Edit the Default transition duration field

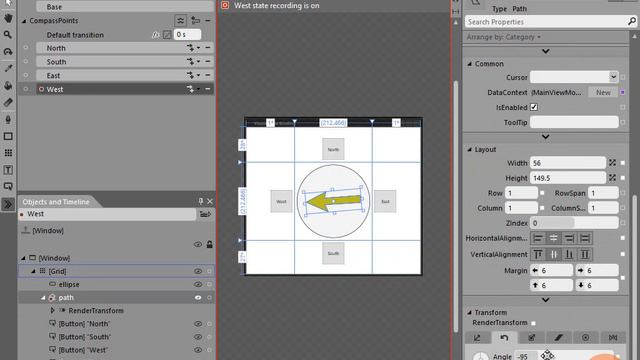(187, 35)
